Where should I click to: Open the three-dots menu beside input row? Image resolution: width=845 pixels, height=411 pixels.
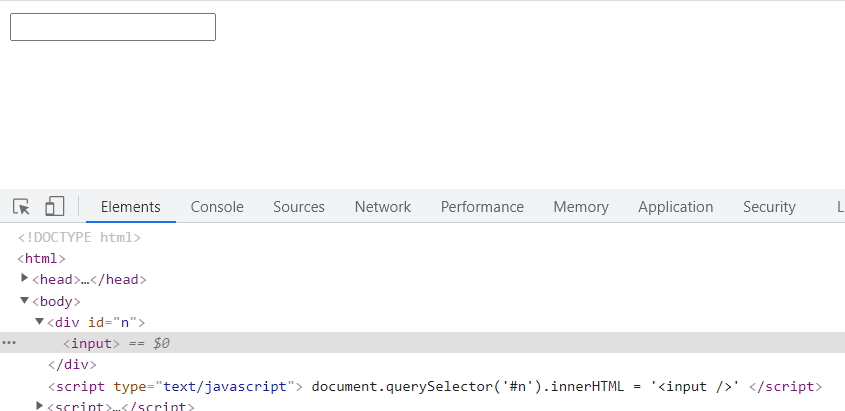tap(9, 343)
